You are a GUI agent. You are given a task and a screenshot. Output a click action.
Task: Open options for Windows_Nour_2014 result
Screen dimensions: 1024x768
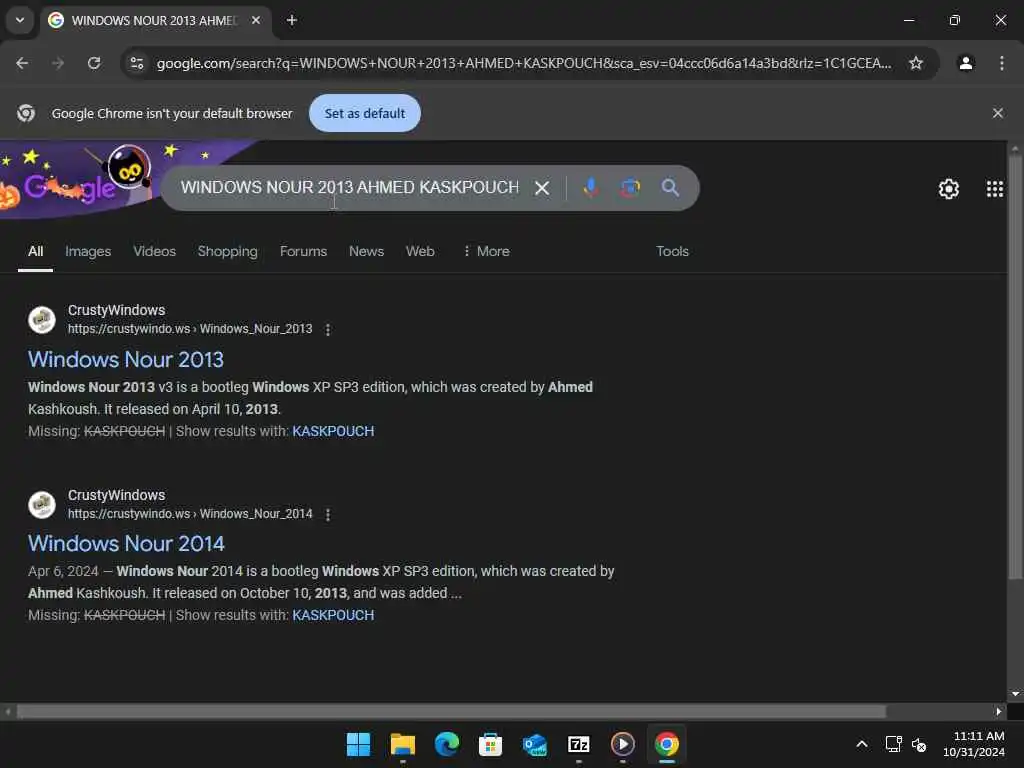(328, 515)
